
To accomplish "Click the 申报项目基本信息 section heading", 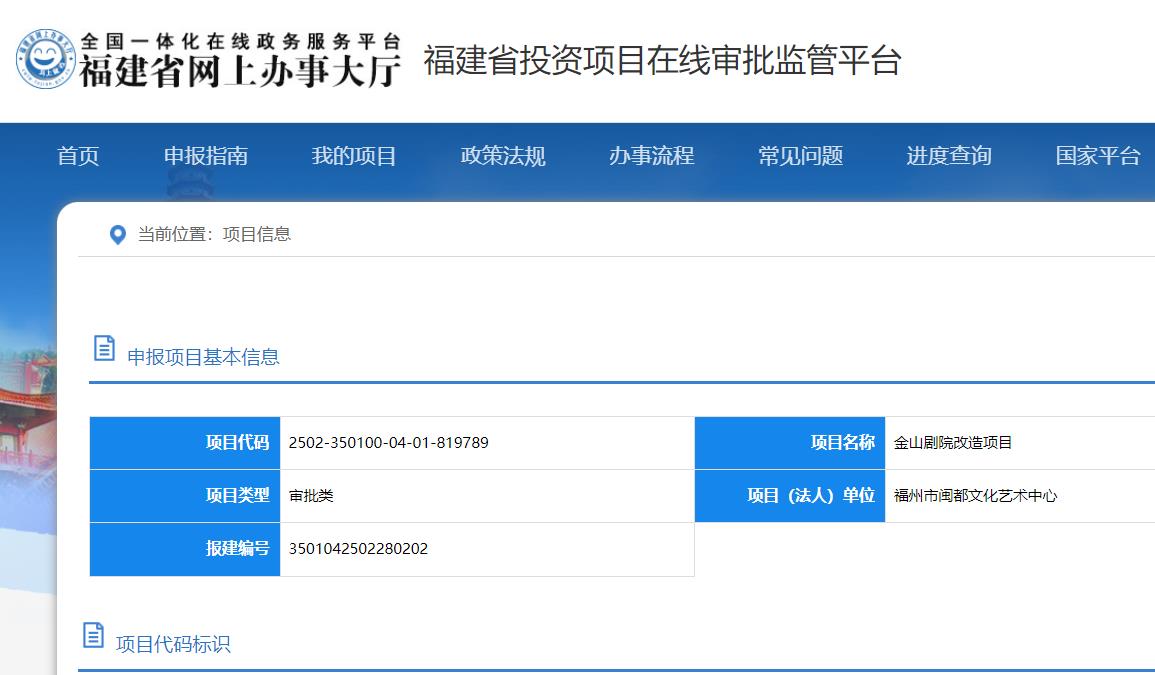I will [x=203, y=357].
